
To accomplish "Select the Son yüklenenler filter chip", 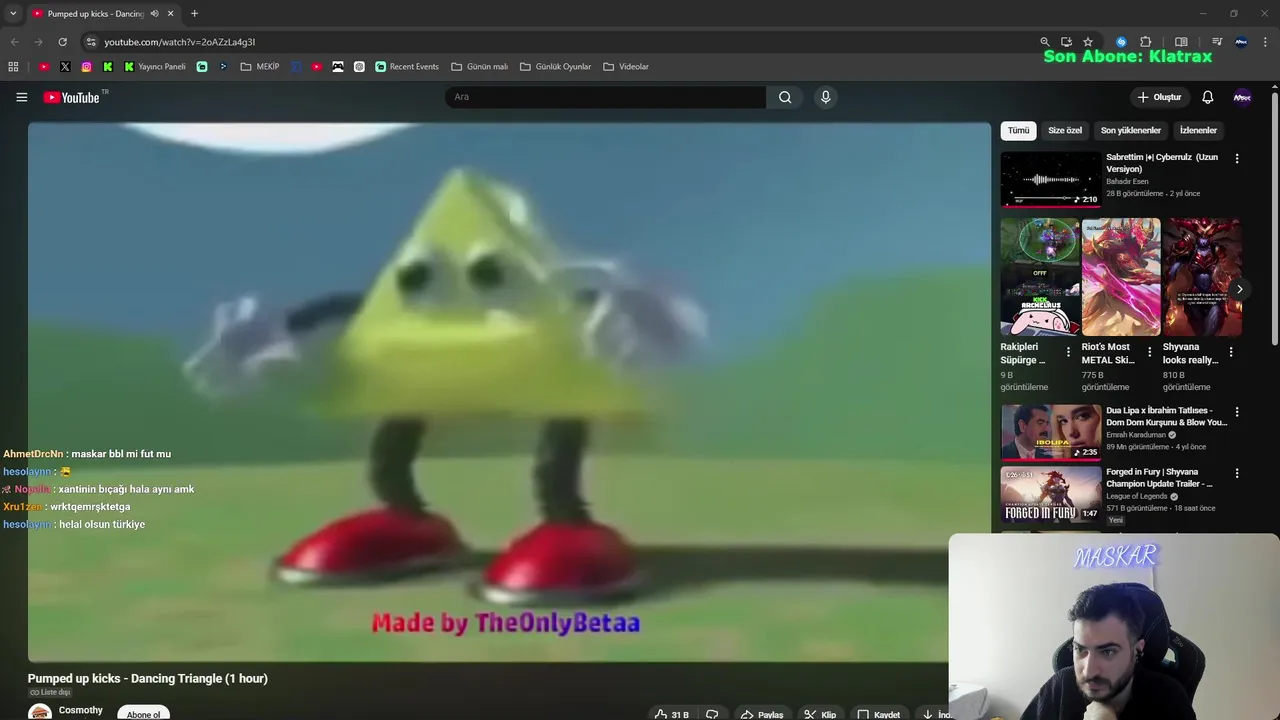I will 1131,130.
